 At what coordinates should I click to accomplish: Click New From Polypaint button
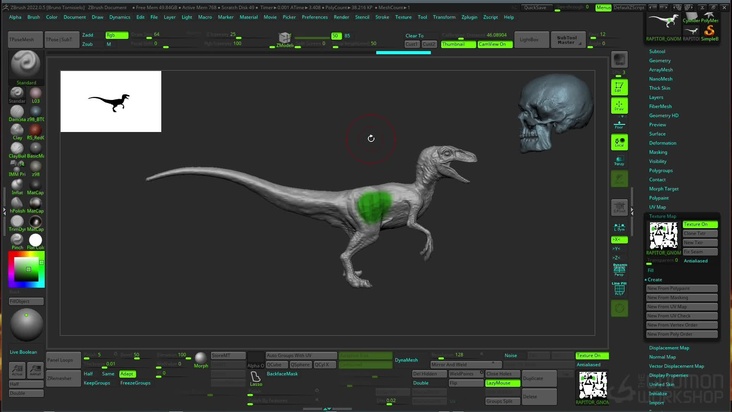point(682,288)
